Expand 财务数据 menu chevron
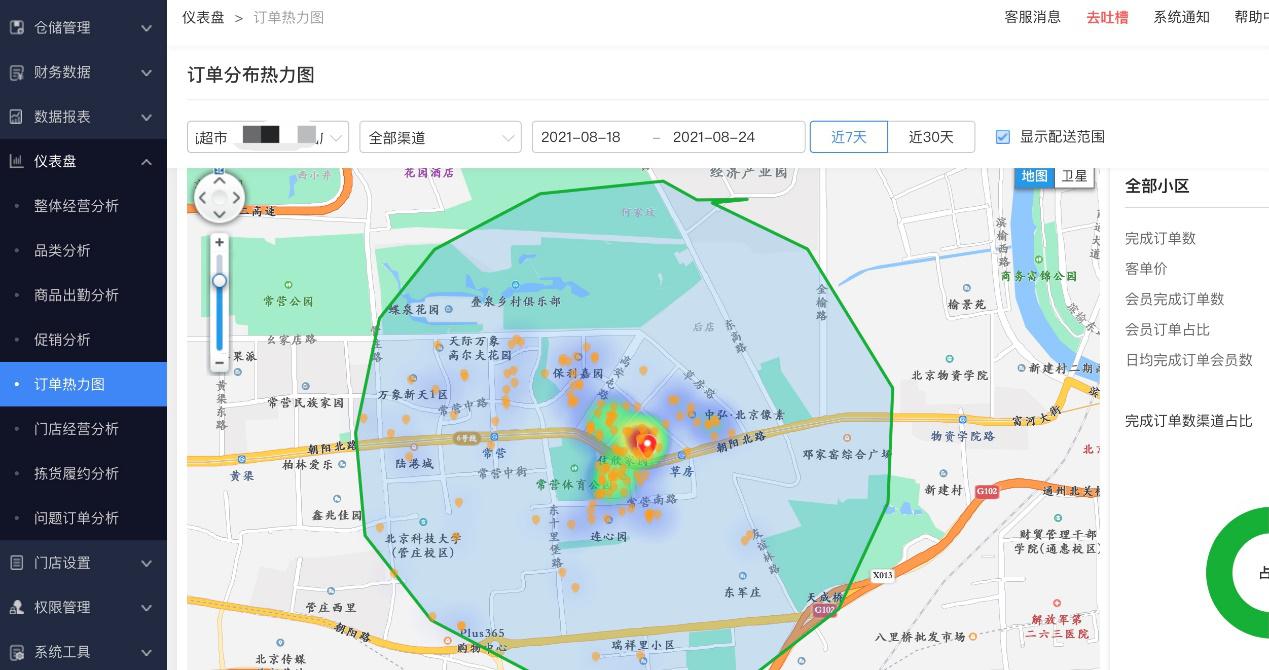1269x670 pixels. click(x=146, y=72)
